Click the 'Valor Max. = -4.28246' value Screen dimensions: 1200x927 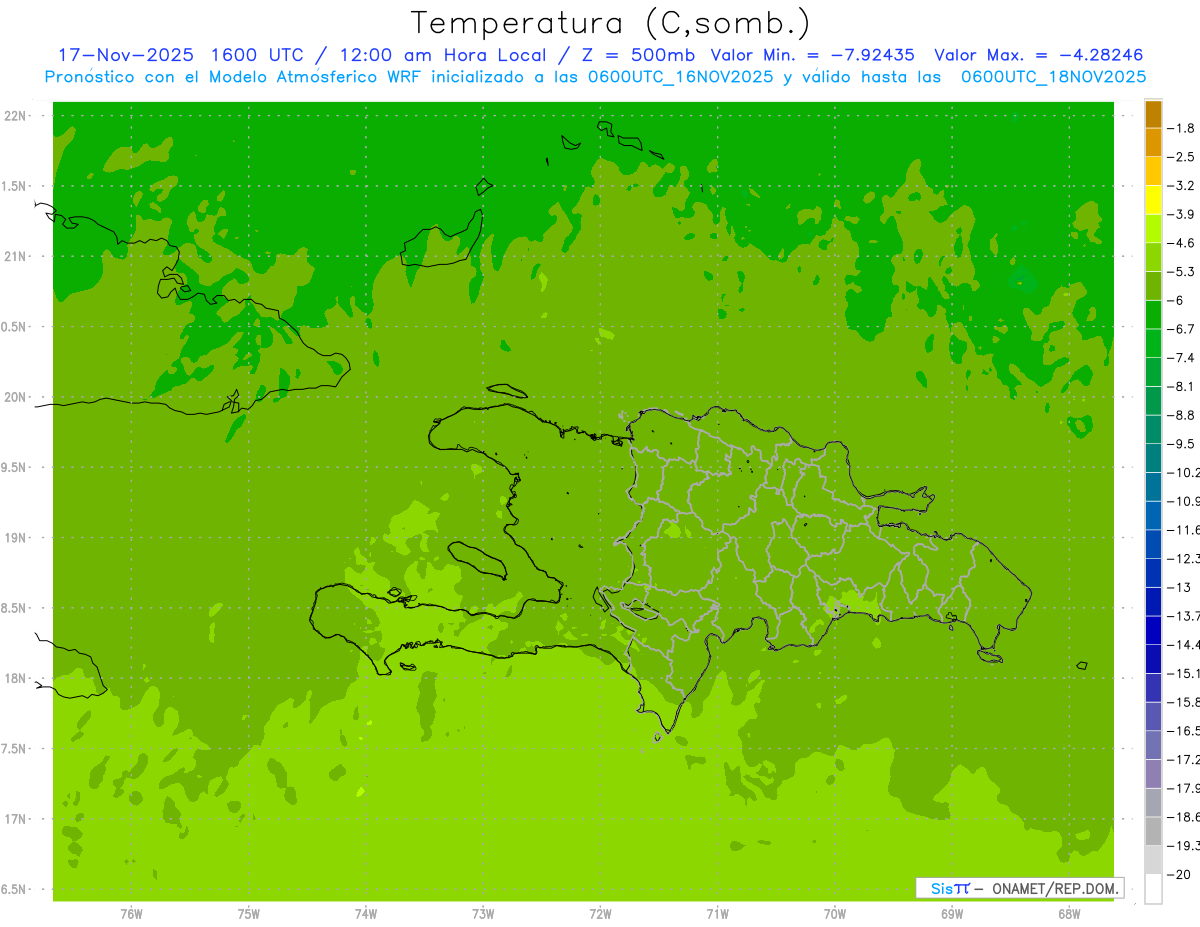point(1038,55)
